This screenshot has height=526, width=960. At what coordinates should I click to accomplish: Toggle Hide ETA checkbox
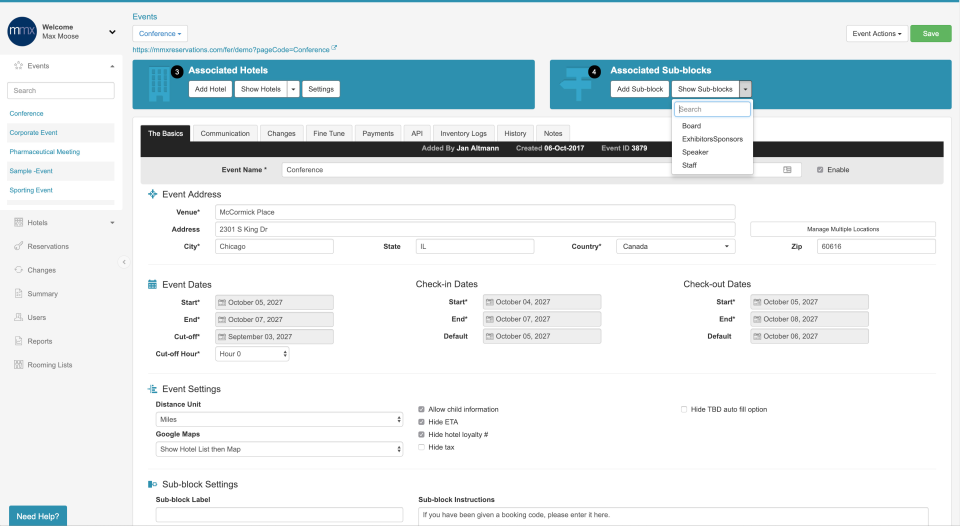(421, 422)
